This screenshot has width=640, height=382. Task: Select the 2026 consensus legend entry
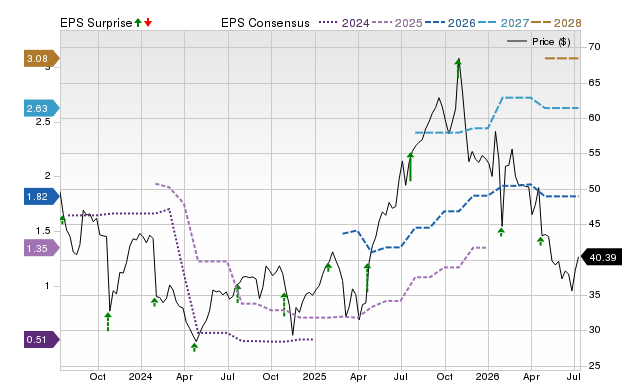point(450,23)
